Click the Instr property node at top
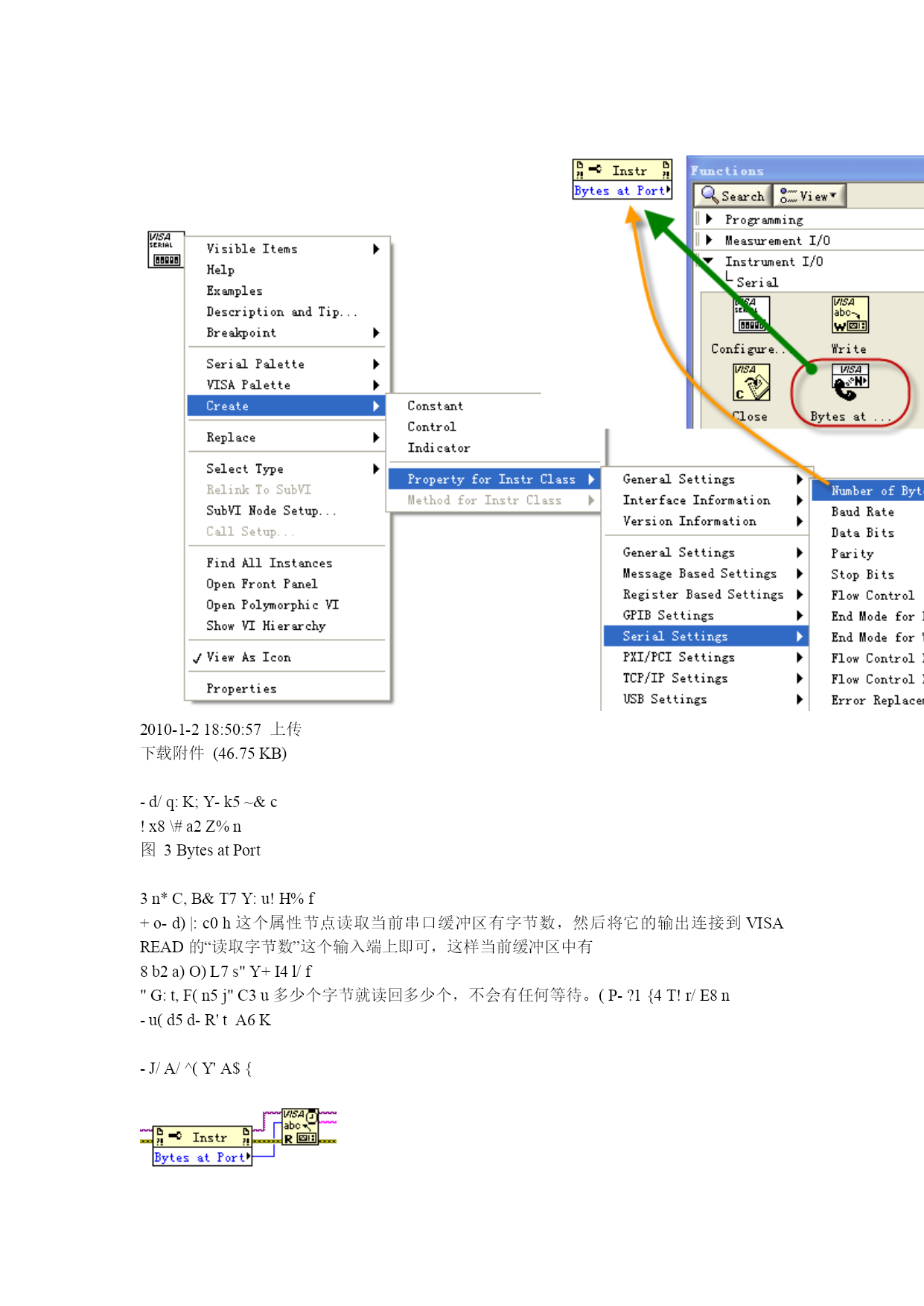Image resolution: width=924 pixels, height=1306 pixels. (x=622, y=171)
